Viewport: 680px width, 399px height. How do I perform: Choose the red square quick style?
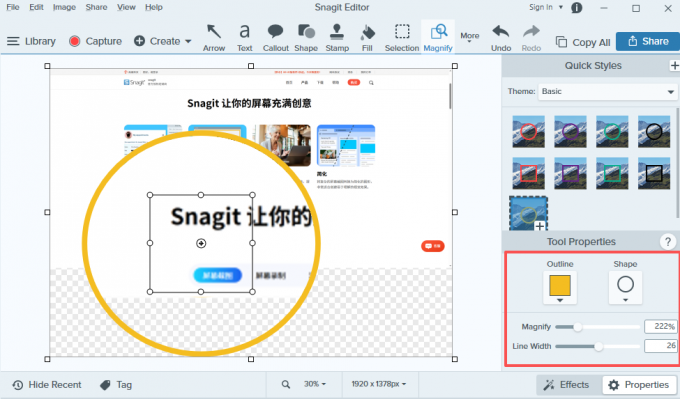(528, 173)
